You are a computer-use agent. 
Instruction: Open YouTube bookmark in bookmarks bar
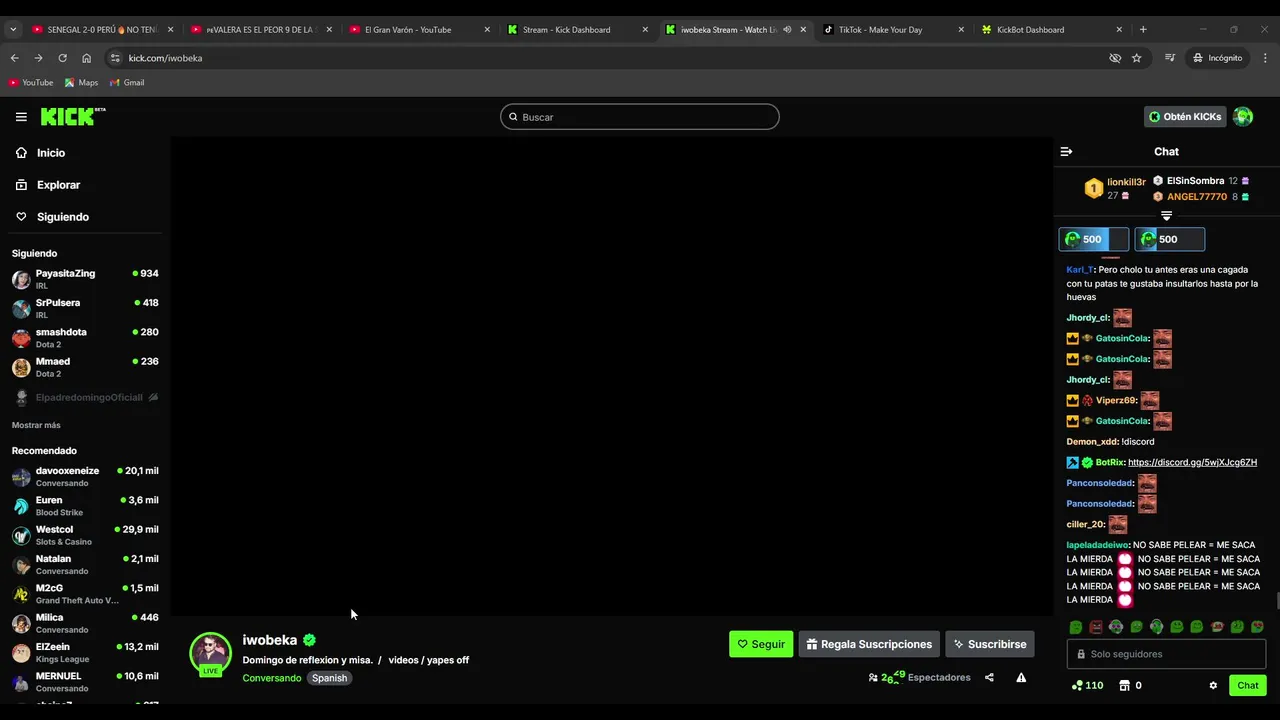31,82
